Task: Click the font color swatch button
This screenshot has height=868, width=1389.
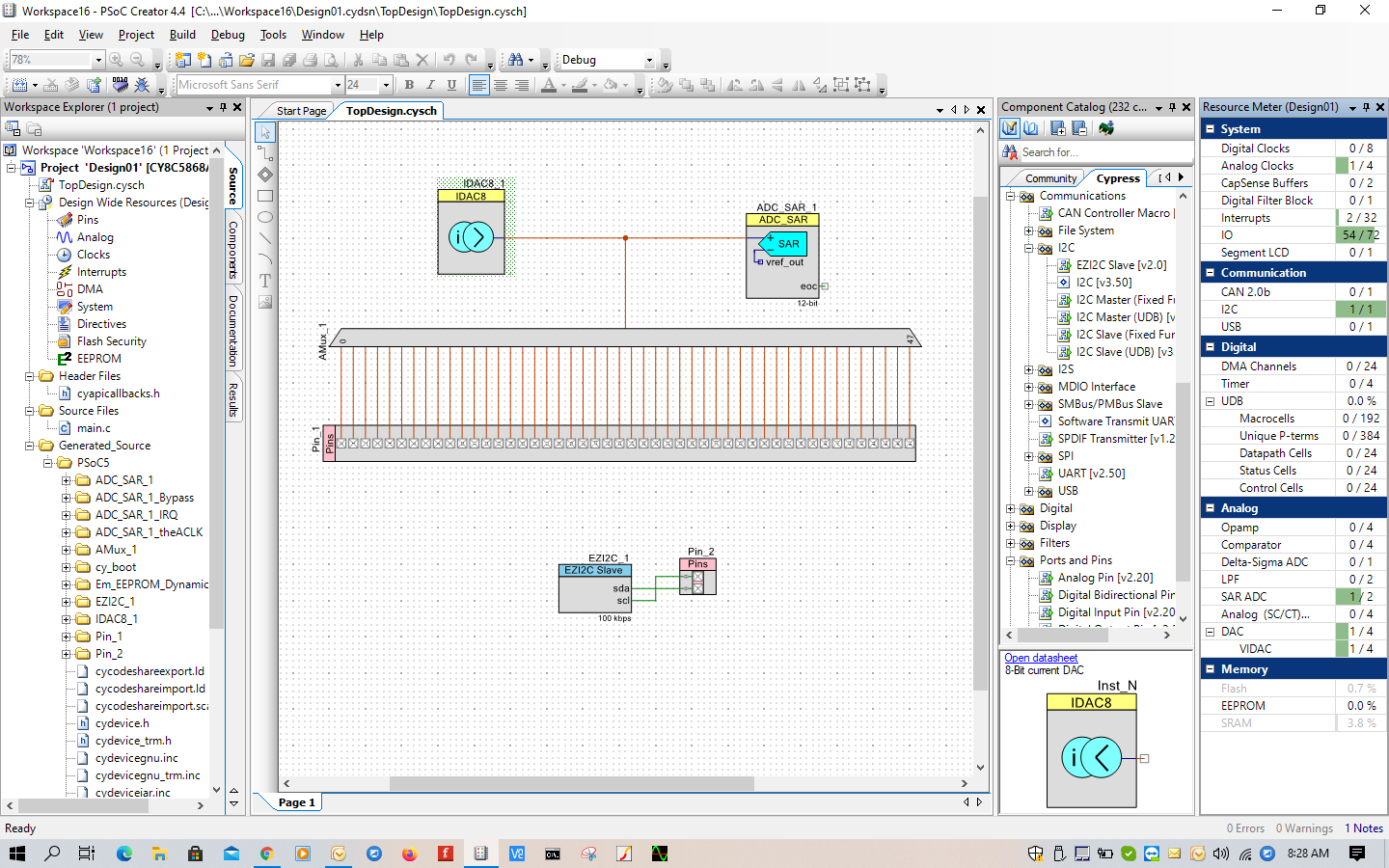Action: click(549, 85)
